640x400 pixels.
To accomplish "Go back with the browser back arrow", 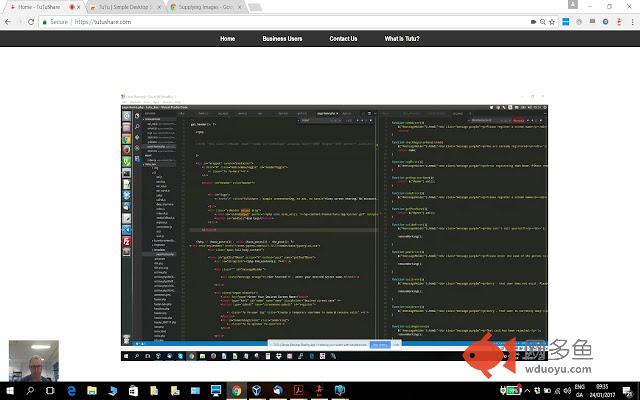I will pyautogui.click(x=8, y=22).
